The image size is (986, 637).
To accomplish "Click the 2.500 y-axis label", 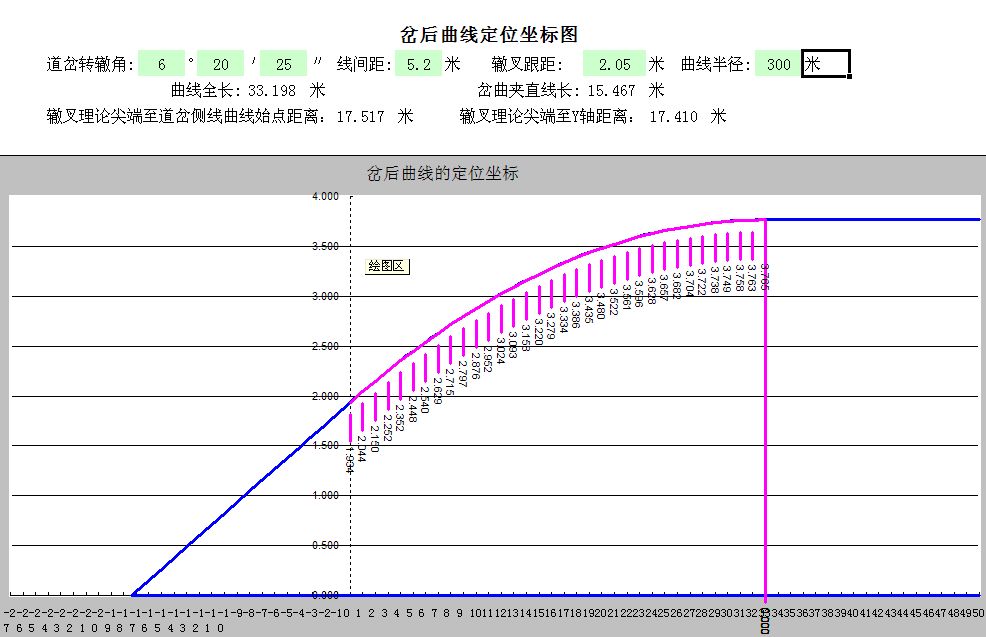I will click(325, 346).
